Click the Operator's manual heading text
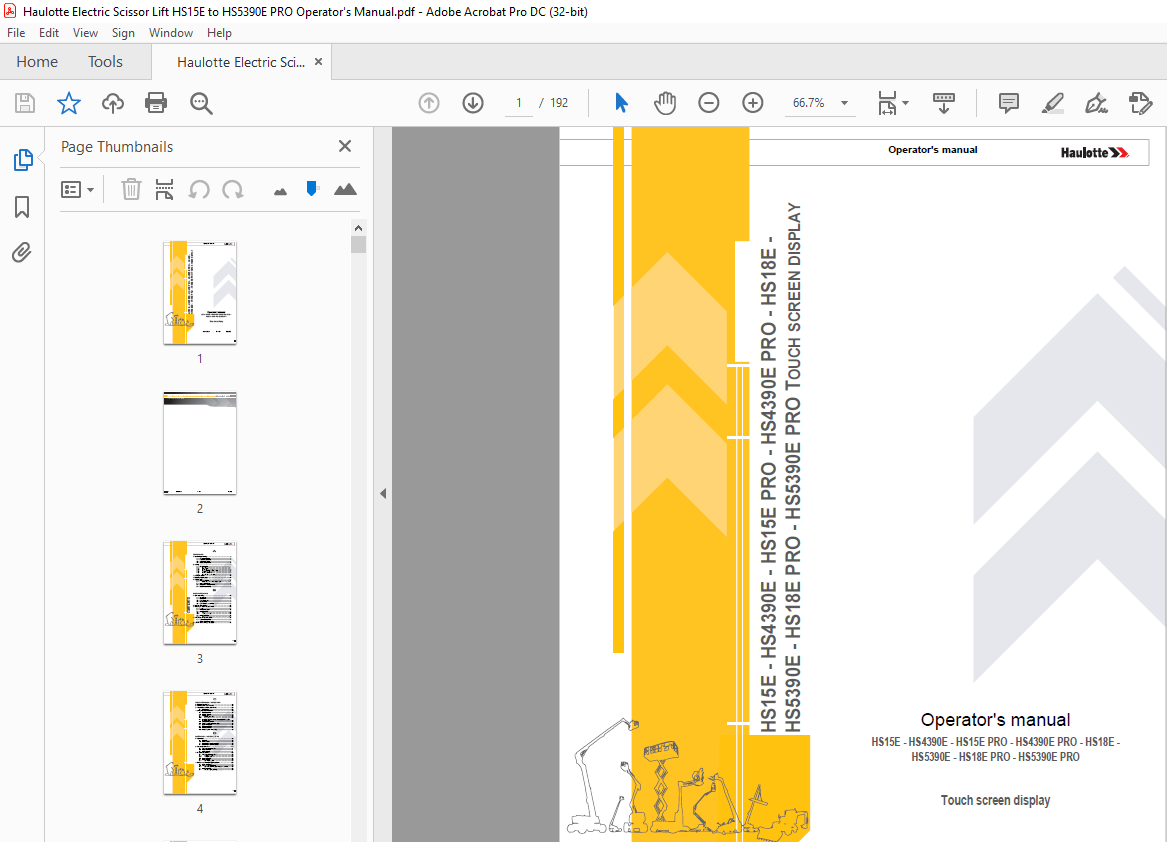The height and width of the screenshot is (842, 1167). point(995,720)
